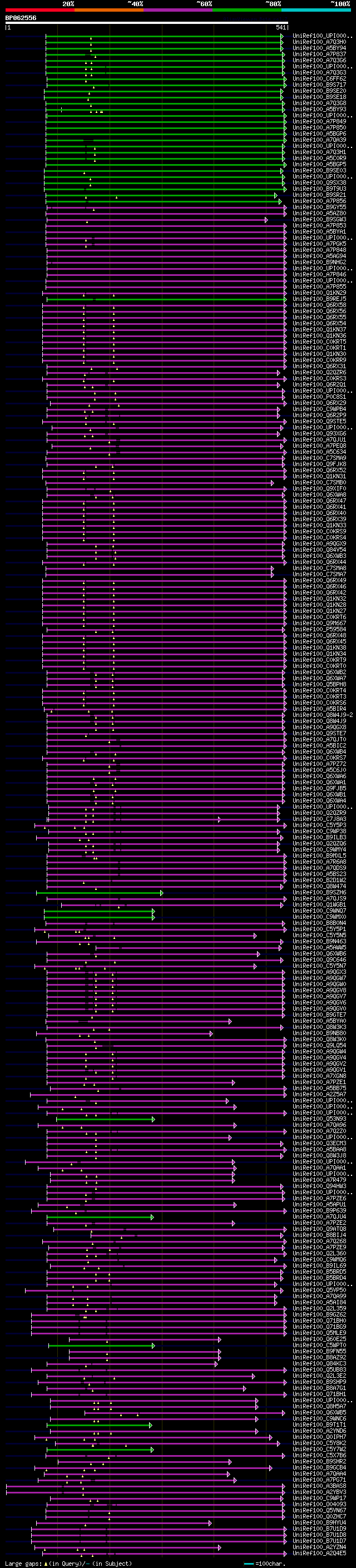Screen dimensions: 356x1568
Task: Select hit label UniRef100_B9N463
Action: pyautogui.click(x=319, y=942)
